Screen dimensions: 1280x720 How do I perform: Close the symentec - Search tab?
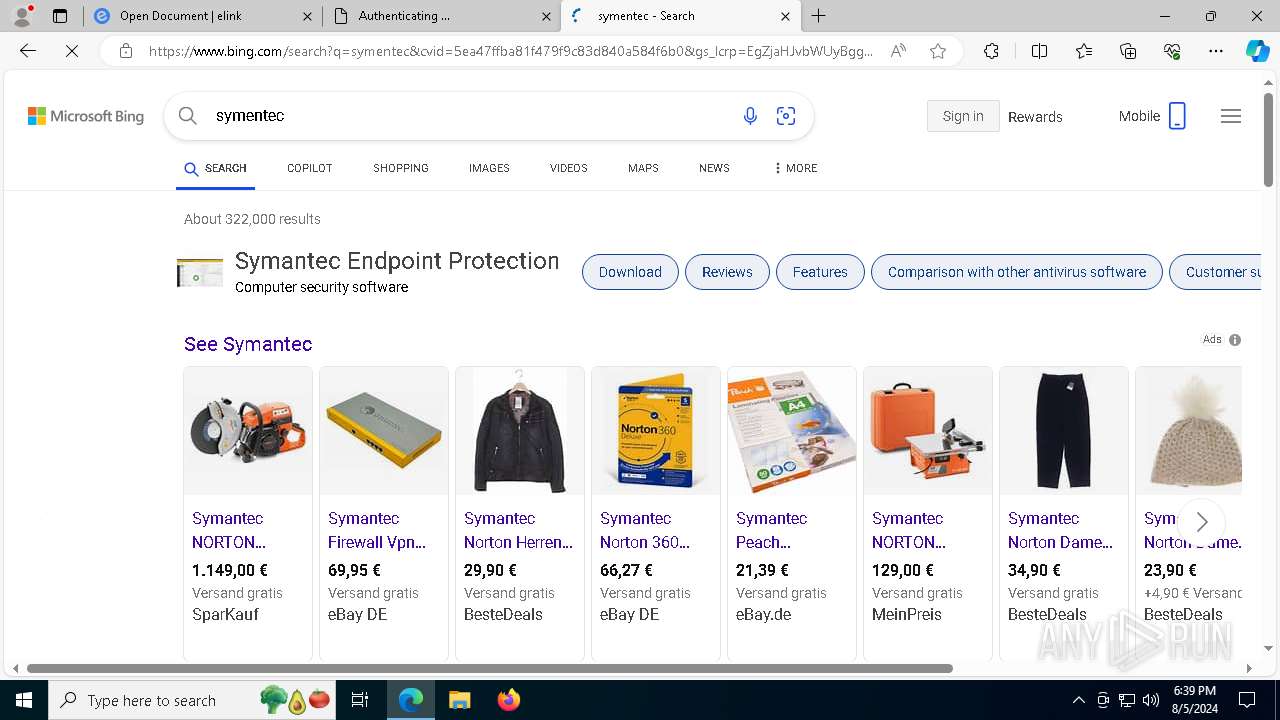point(785,16)
